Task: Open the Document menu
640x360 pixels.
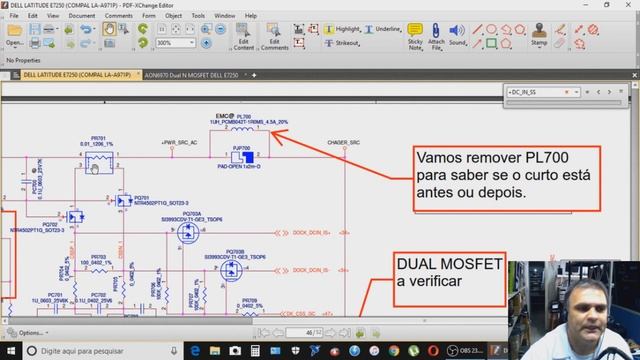Action: tap(82, 16)
